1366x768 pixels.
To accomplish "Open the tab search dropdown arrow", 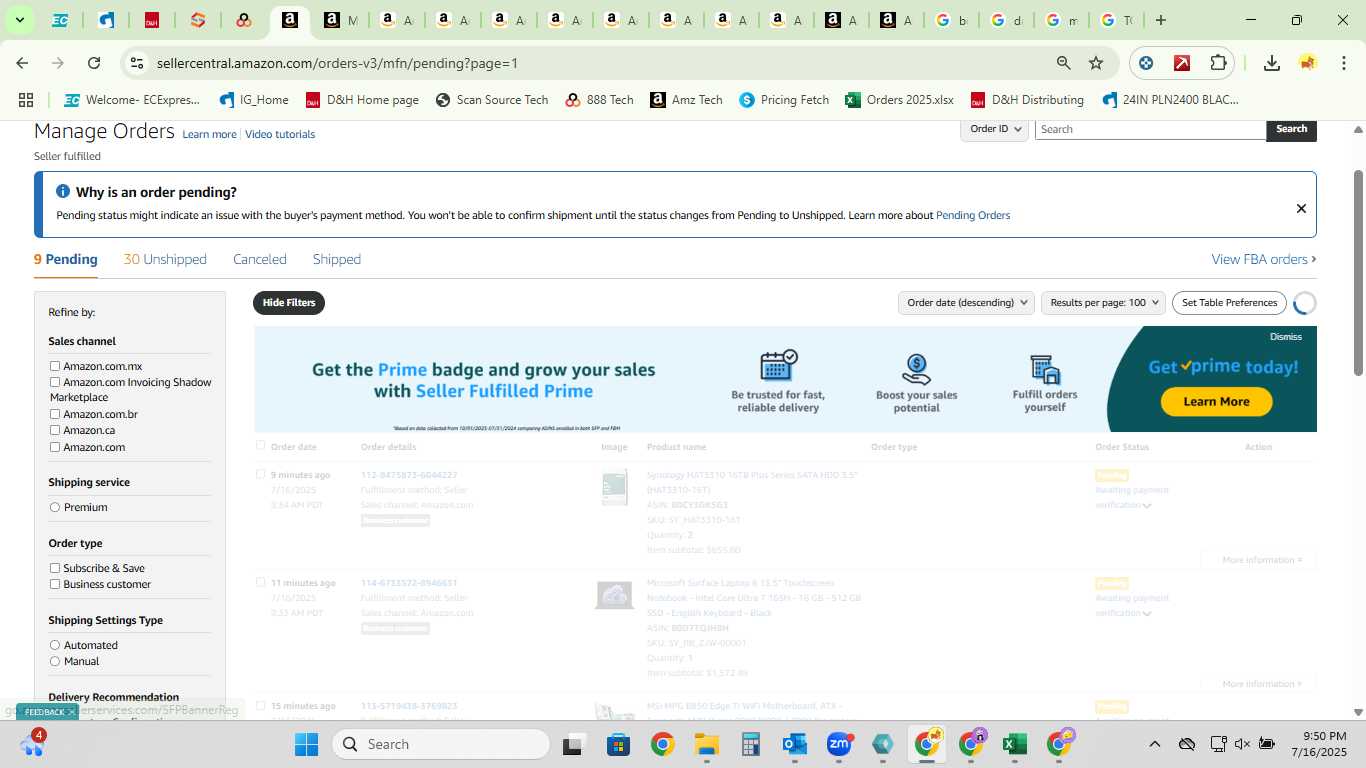I will [19, 20].
